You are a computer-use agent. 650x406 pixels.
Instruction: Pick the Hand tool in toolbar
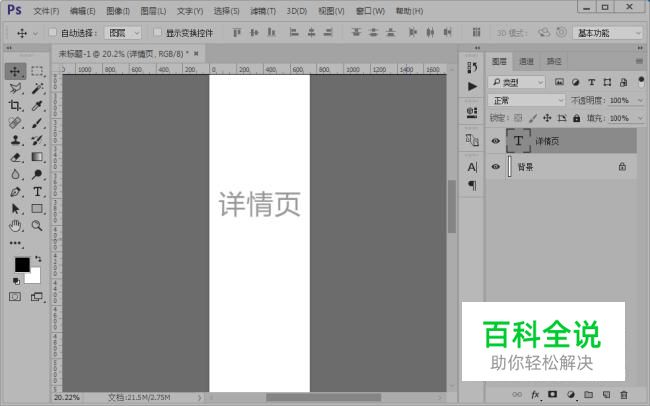[x=15, y=226]
